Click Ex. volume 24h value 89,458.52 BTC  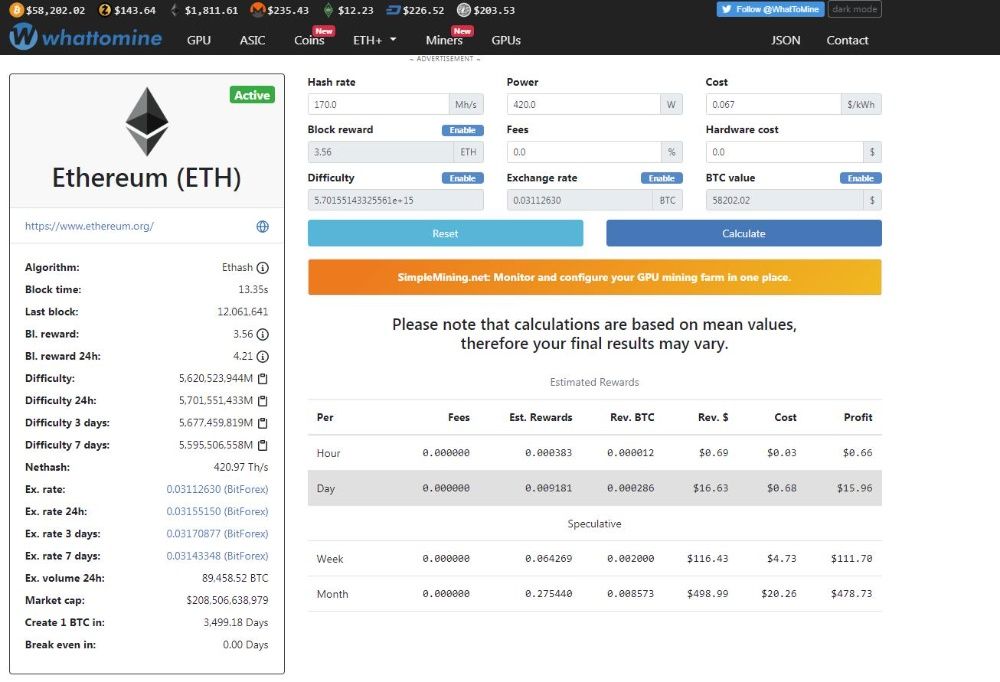(x=235, y=579)
